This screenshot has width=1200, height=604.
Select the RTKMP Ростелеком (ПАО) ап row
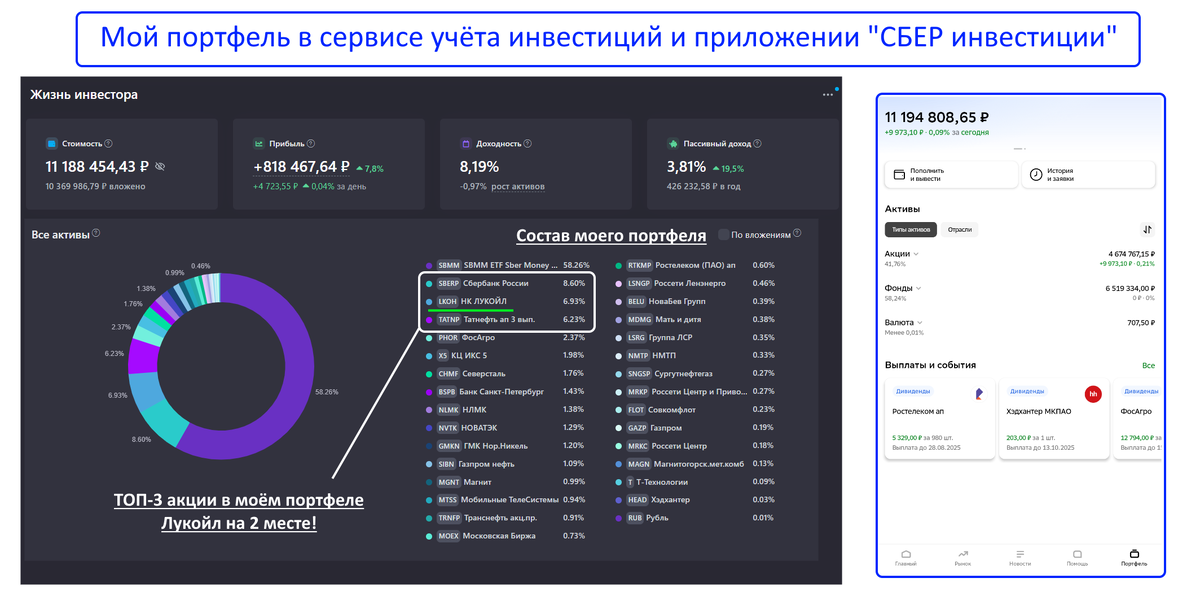point(697,265)
